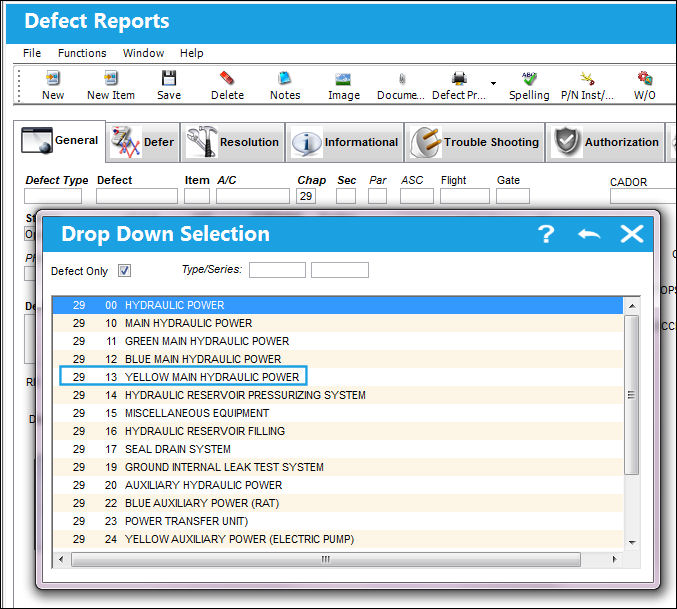Open the File menu
The height and width of the screenshot is (609, 677).
pyautogui.click(x=32, y=53)
